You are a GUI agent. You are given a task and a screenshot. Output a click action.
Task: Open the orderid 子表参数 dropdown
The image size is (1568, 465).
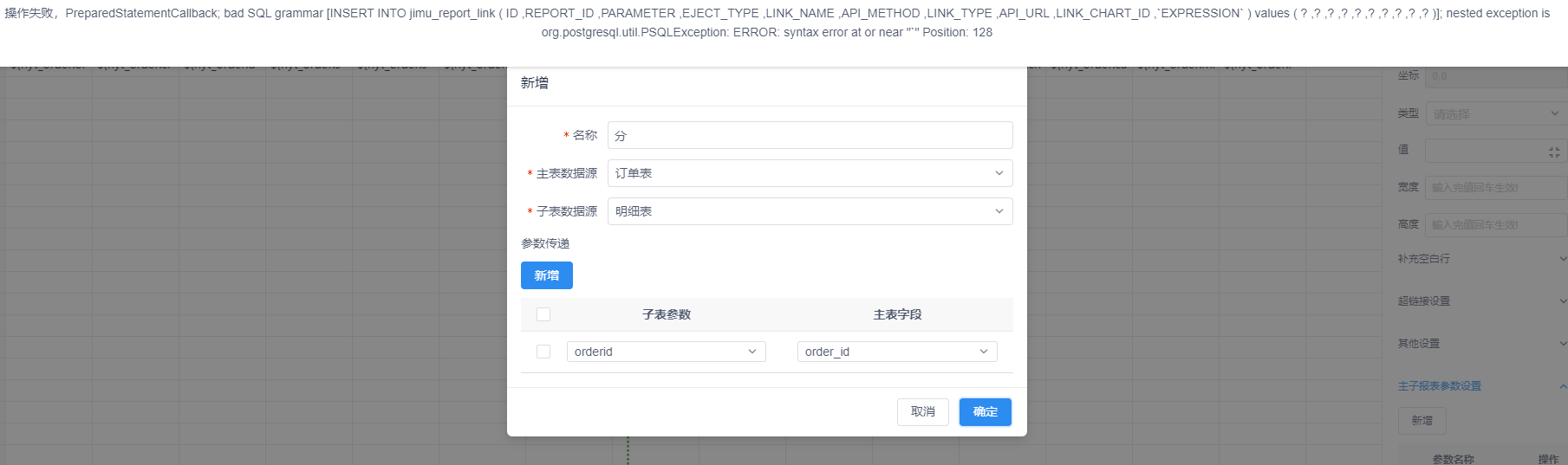point(667,352)
